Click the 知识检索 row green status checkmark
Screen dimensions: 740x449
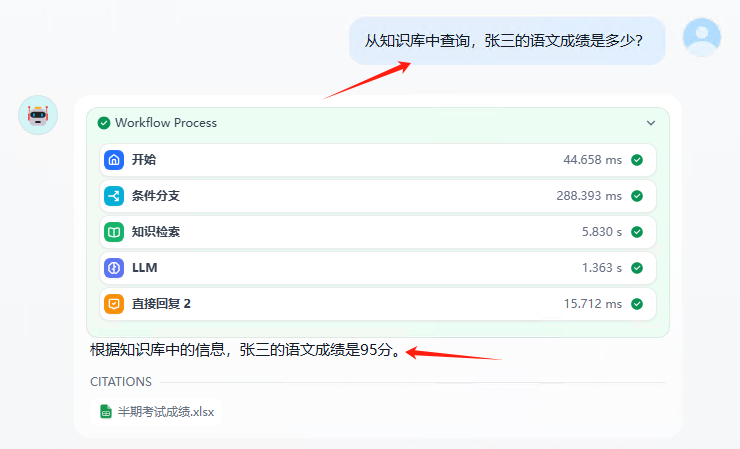tap(637, 232)
